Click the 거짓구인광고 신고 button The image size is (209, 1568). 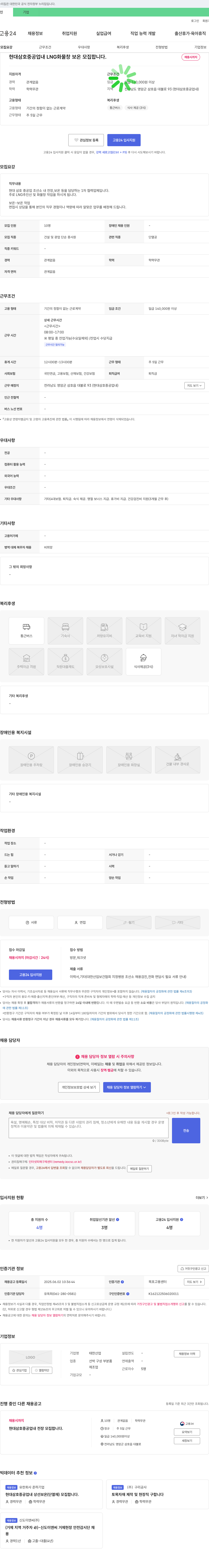click(193, 1268)
